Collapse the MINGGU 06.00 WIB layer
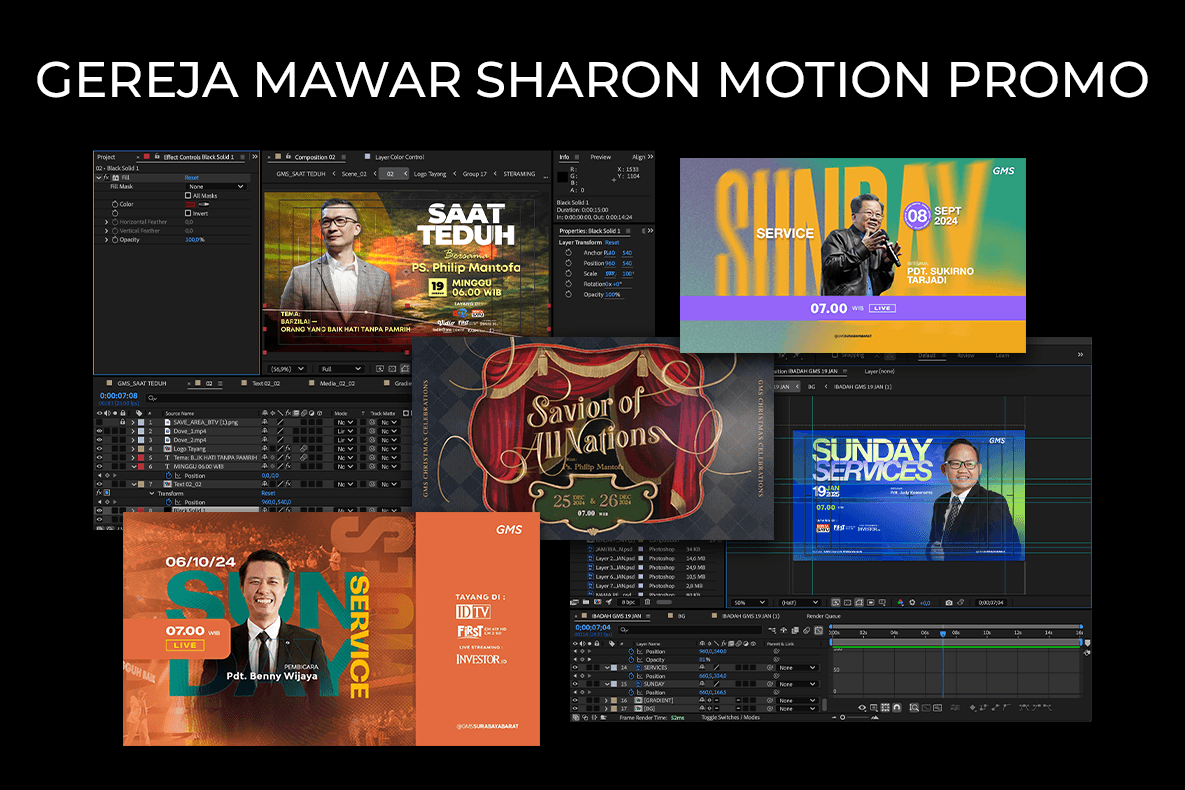Viewport: 1185px width, 790px height. point(135,466)
